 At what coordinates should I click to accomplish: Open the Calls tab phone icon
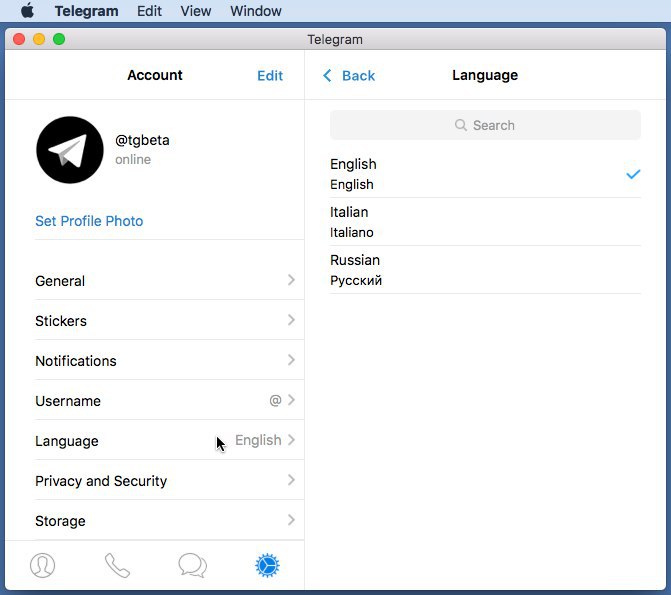pos(117,565)
